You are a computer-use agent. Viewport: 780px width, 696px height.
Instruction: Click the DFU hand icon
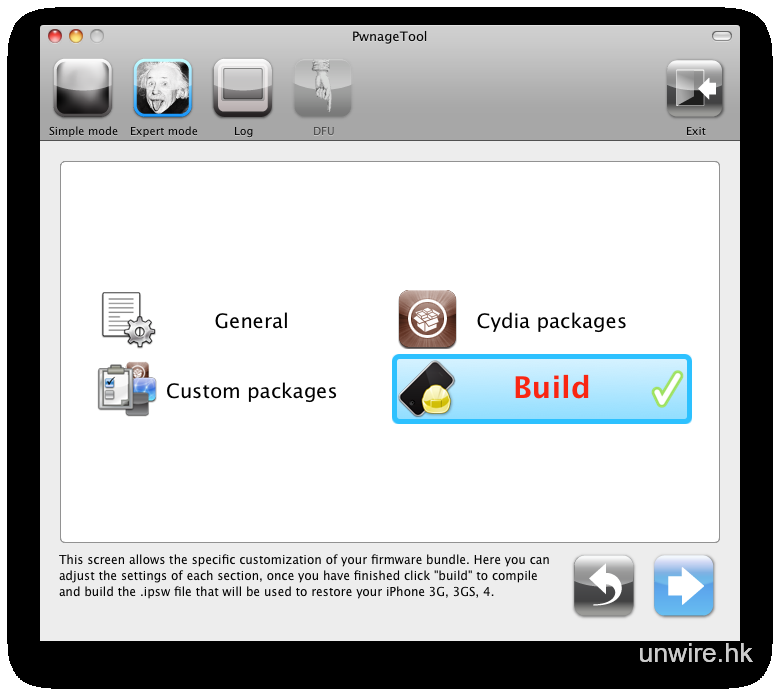click(x=323, y=88)
